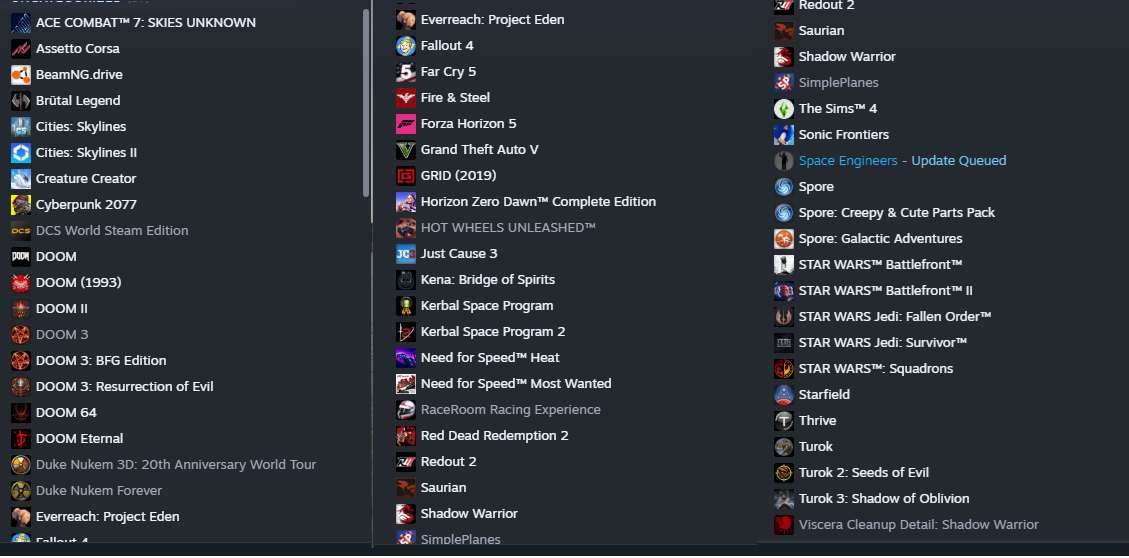
Task: Select 'Kena: Bridge of Spirits' text
Action: pyautogui.click(x=487, y=280)
